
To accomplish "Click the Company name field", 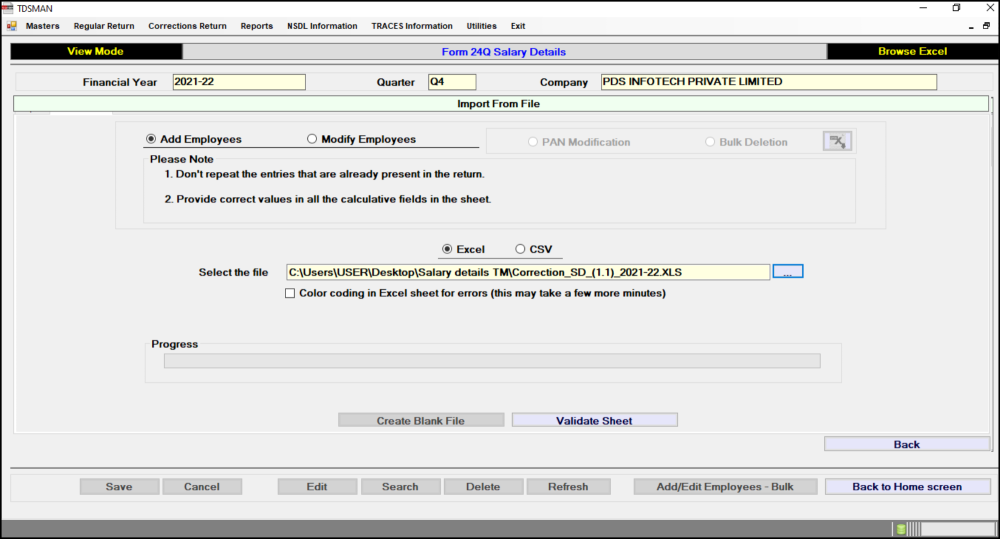I will pos(768,82).
